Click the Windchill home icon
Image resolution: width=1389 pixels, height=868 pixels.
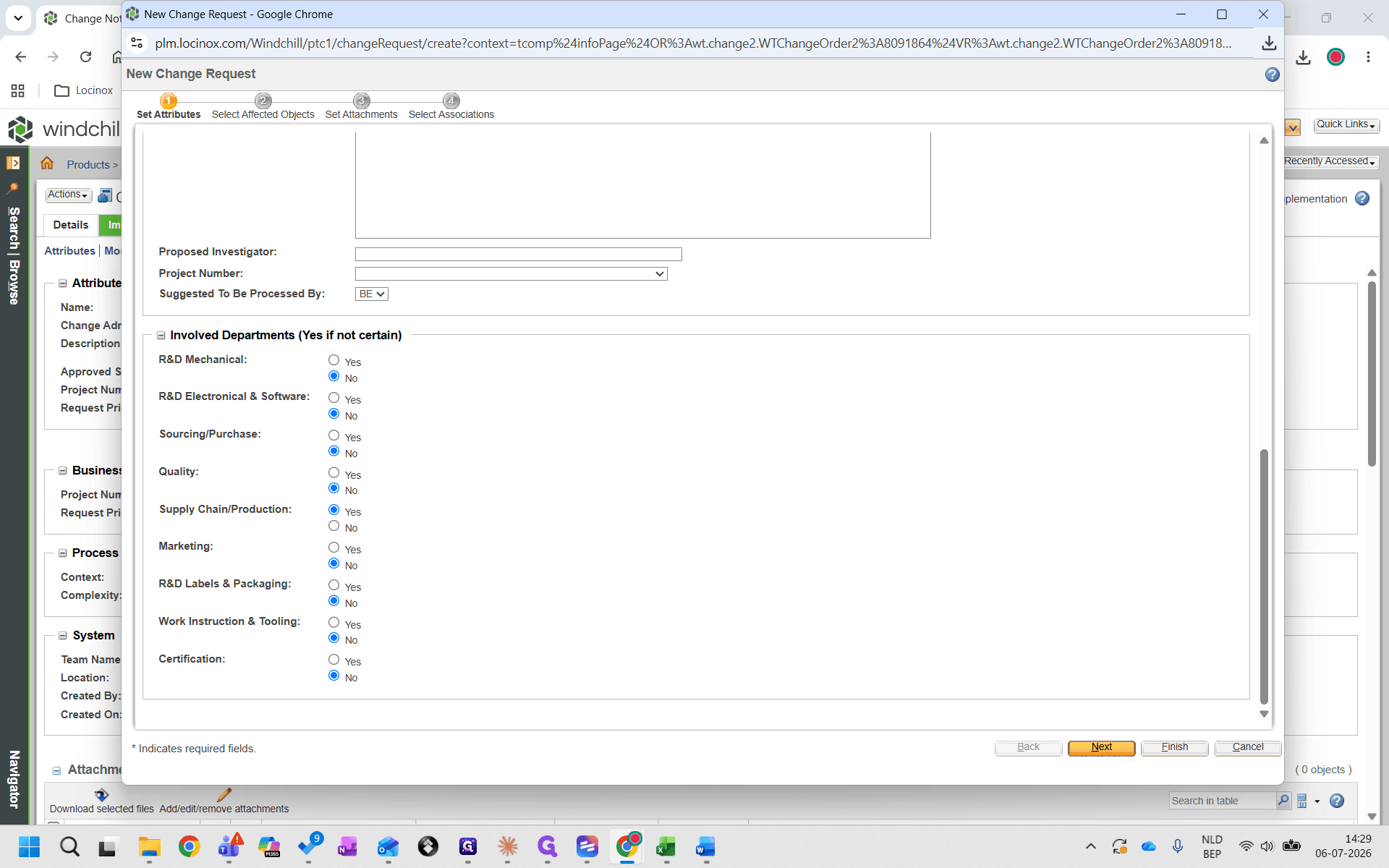47,163
